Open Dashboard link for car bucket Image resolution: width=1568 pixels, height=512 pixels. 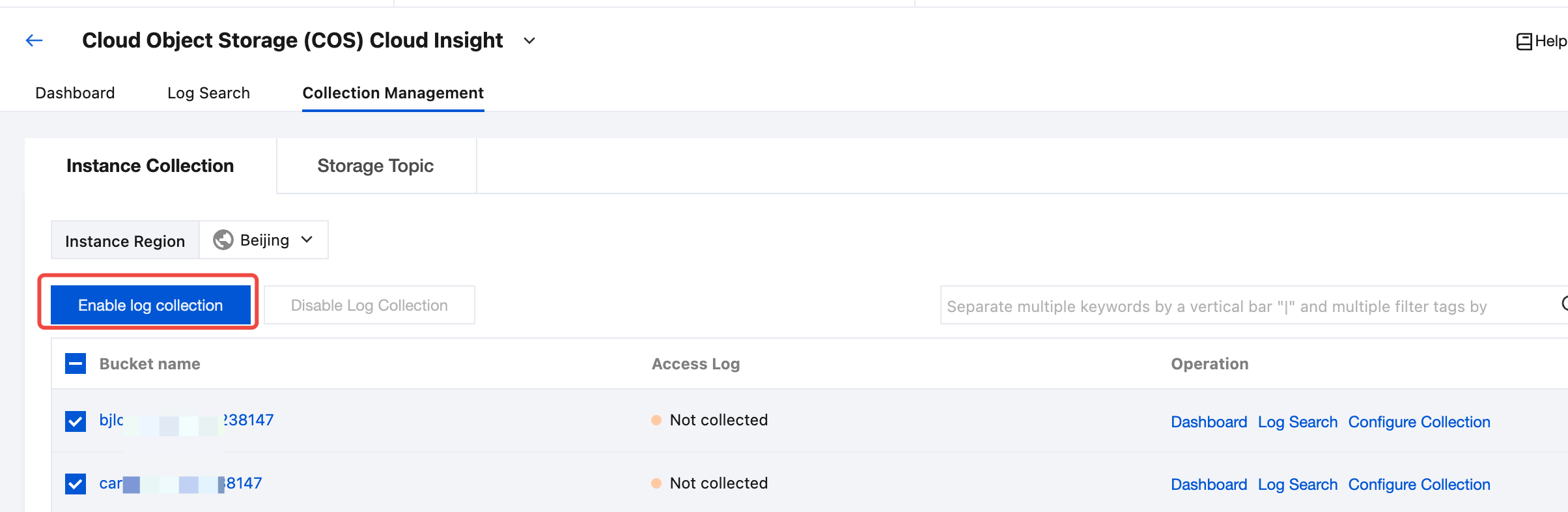(1209, 485)
